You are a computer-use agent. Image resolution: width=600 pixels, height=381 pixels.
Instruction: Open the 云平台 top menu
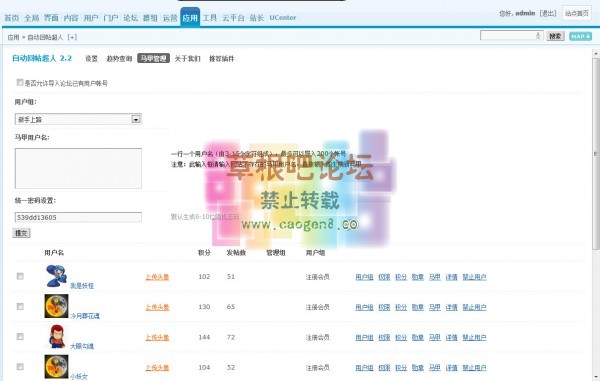[233, 18]
